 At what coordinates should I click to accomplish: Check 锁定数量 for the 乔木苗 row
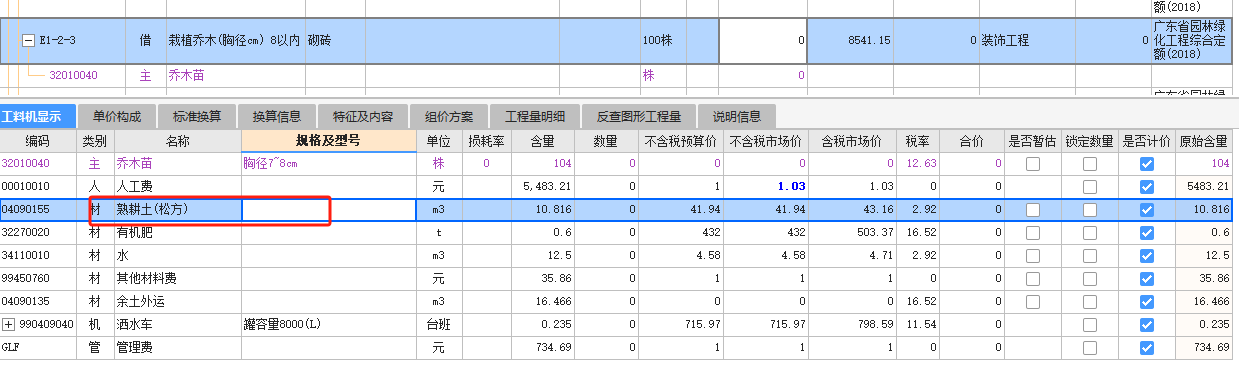[x=1089, y=163]
